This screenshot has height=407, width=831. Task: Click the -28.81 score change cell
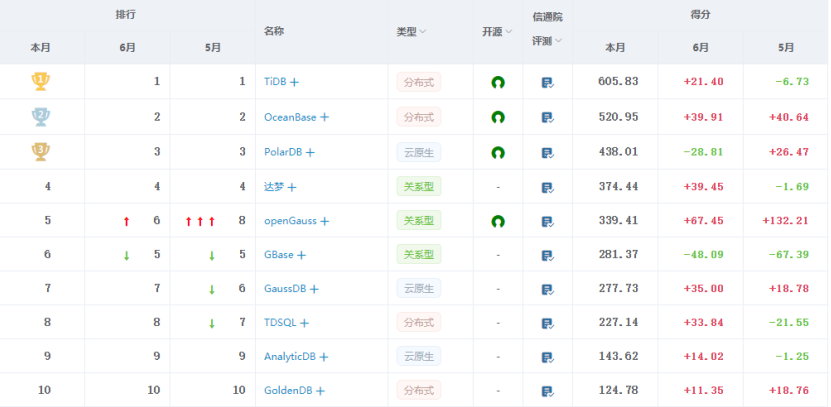click(703, 152)
